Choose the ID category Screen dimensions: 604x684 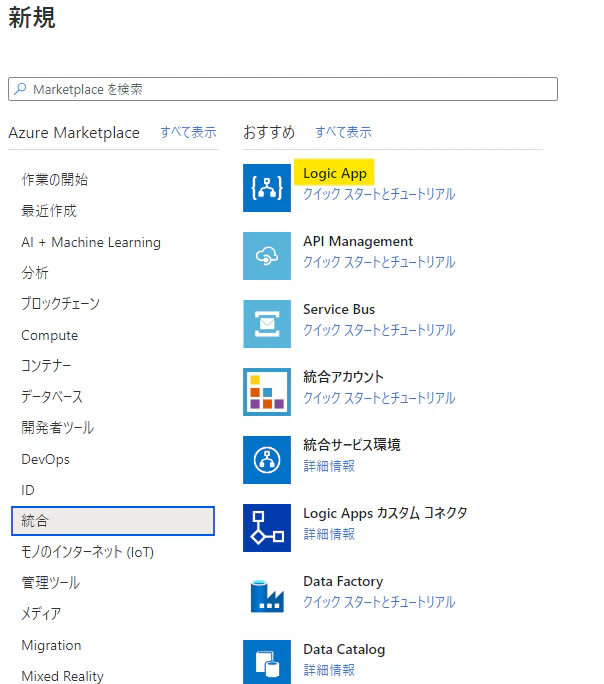tap(28, 490)
